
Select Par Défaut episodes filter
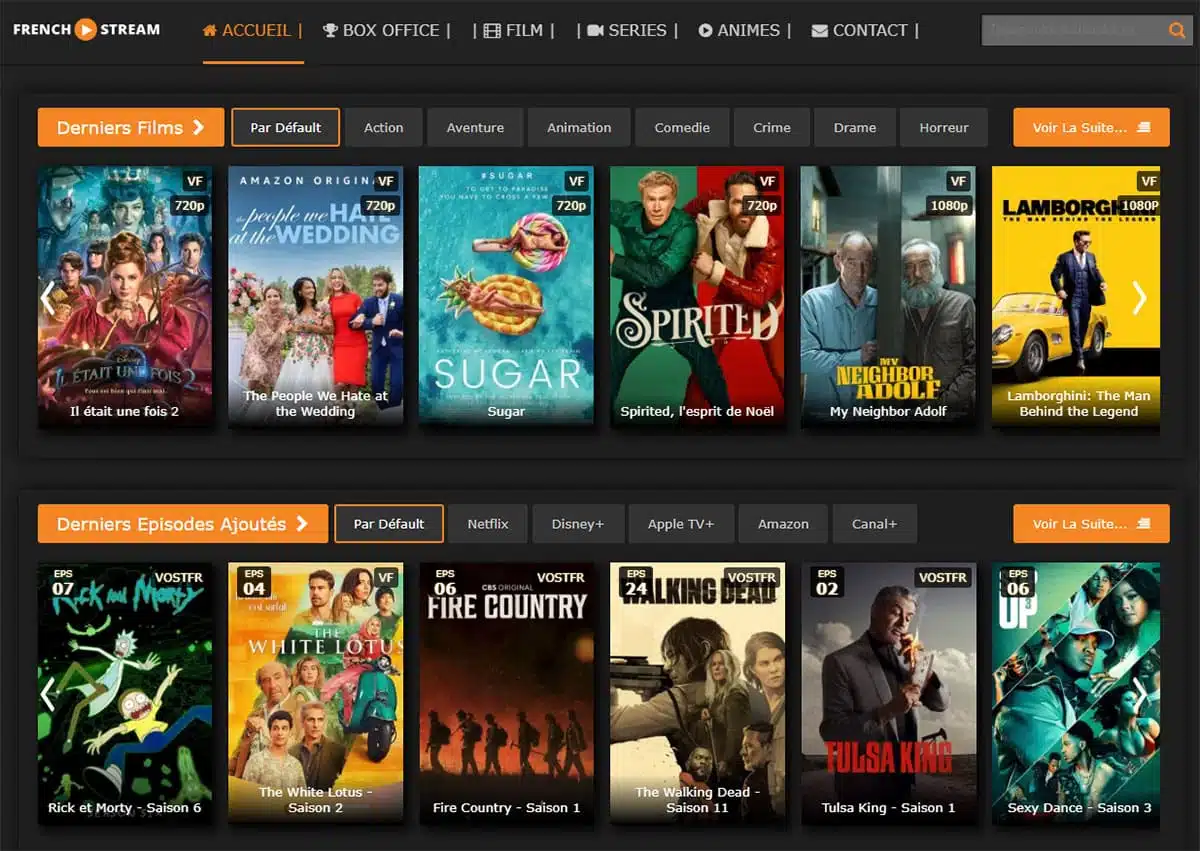389,523
